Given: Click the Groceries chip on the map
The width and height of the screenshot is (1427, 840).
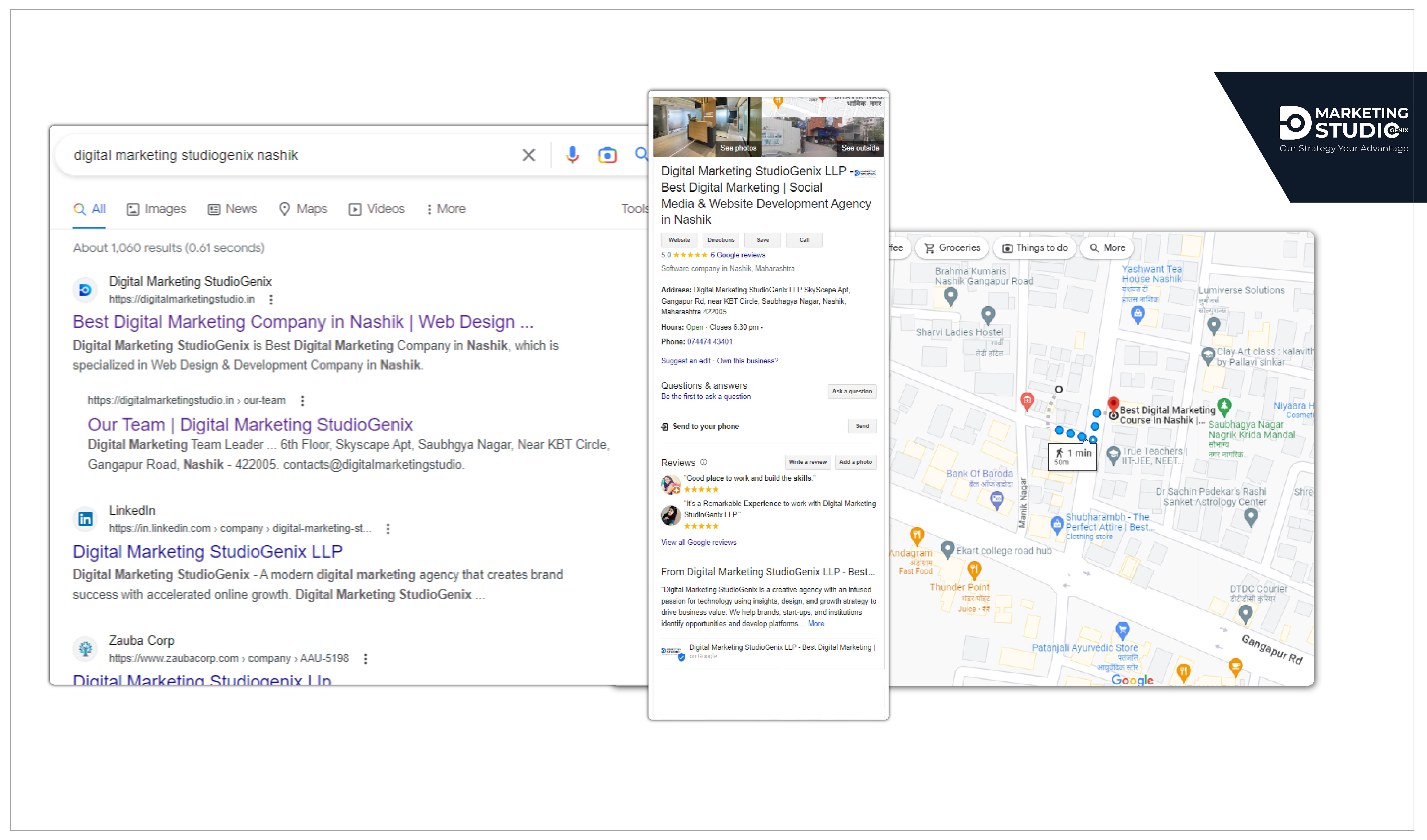Looking at the screenshot, I should [x=952, y=248].
